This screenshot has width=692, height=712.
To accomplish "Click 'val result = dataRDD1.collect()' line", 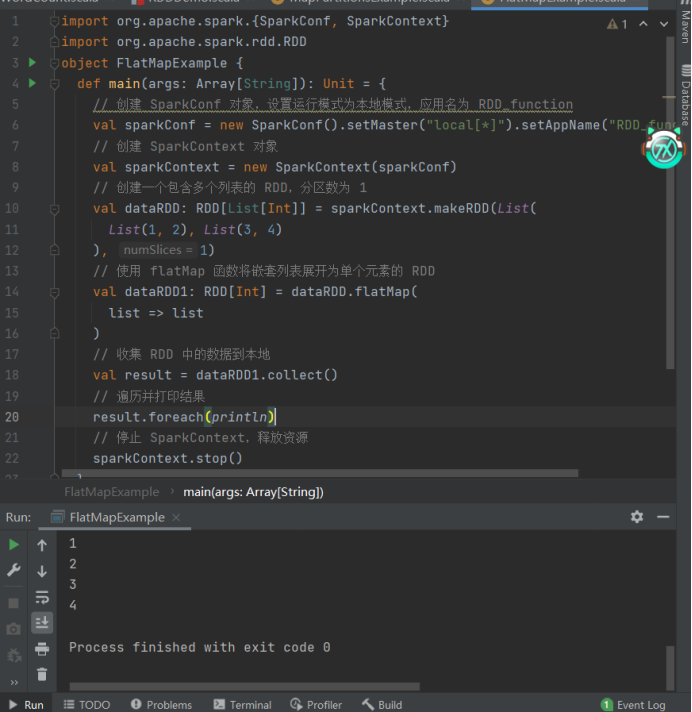I will point(215,375).
